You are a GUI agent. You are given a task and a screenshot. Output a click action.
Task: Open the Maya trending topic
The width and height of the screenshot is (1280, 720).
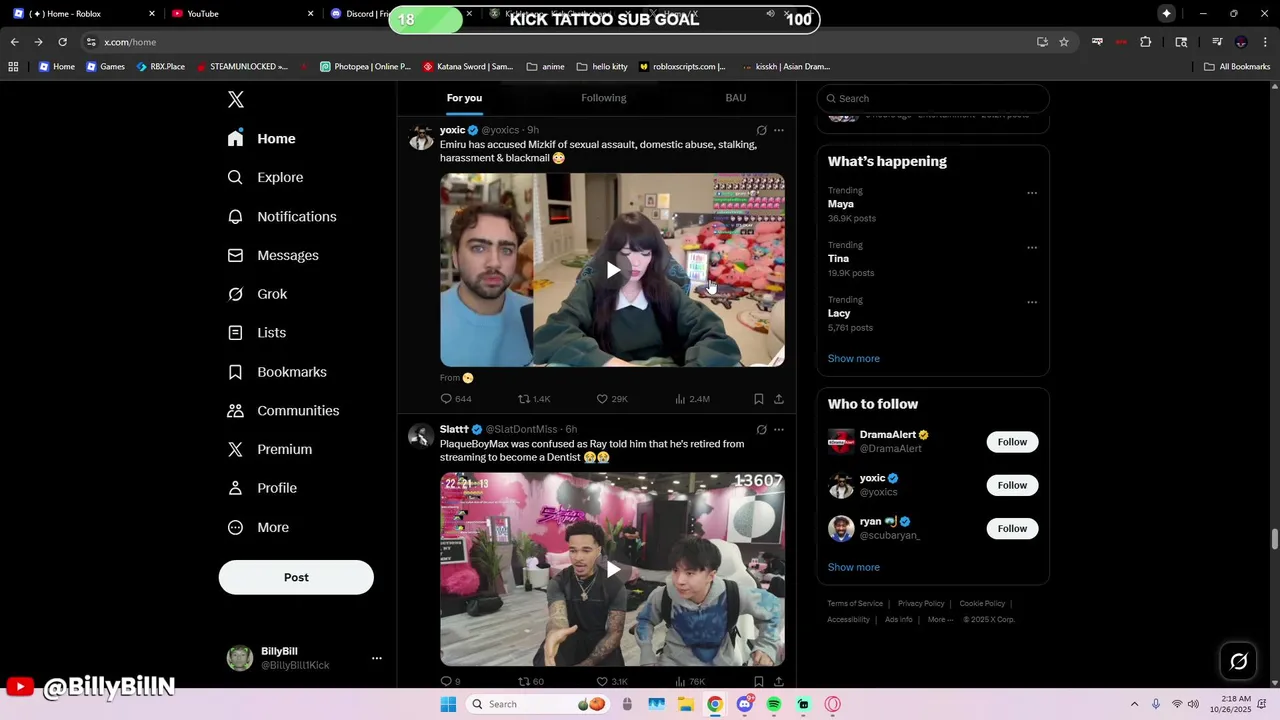tap(841, 204)
